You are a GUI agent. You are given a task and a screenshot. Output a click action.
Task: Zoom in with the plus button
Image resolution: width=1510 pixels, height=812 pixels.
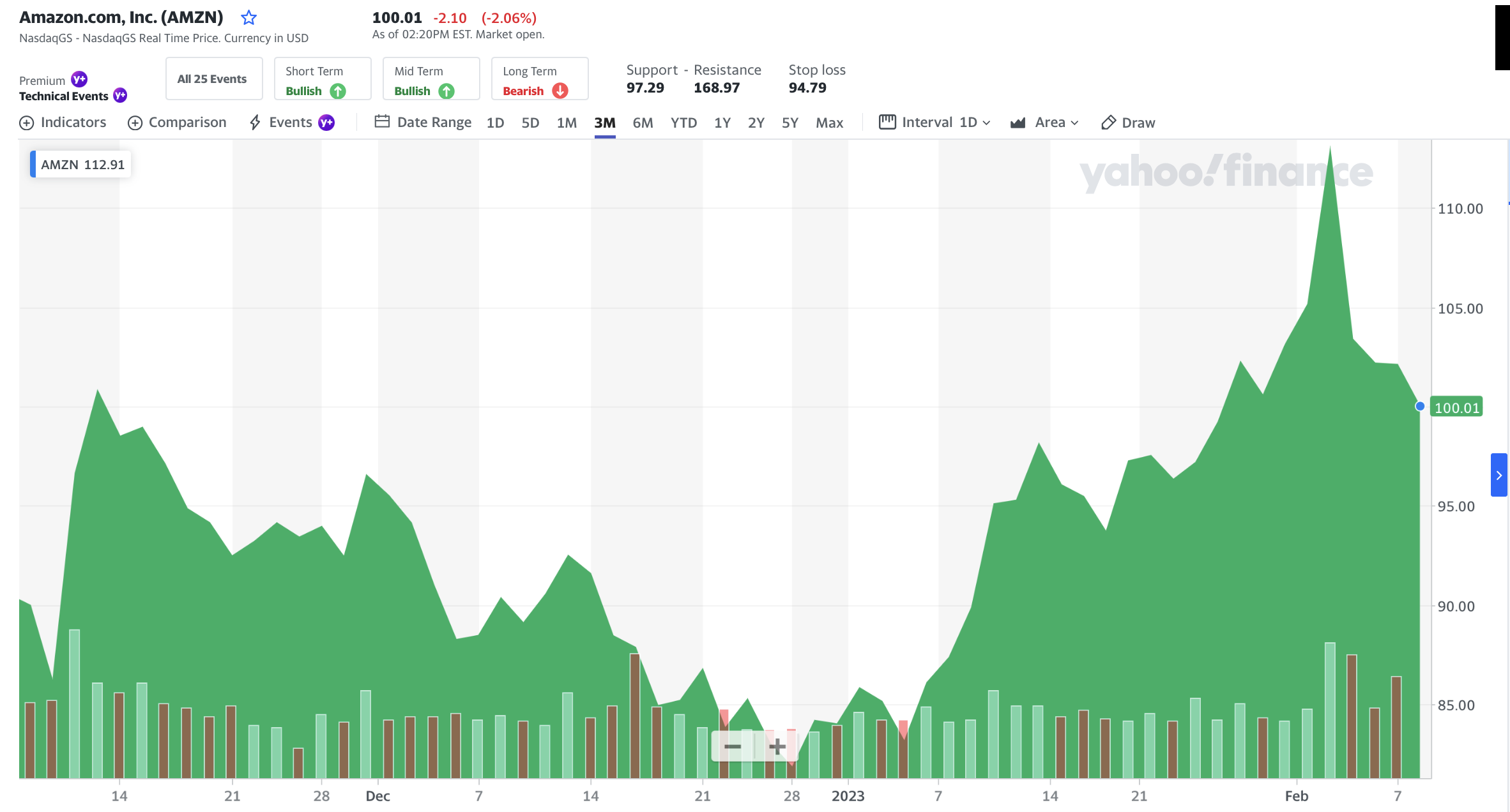pyautogui.click(x=777, y=746)
